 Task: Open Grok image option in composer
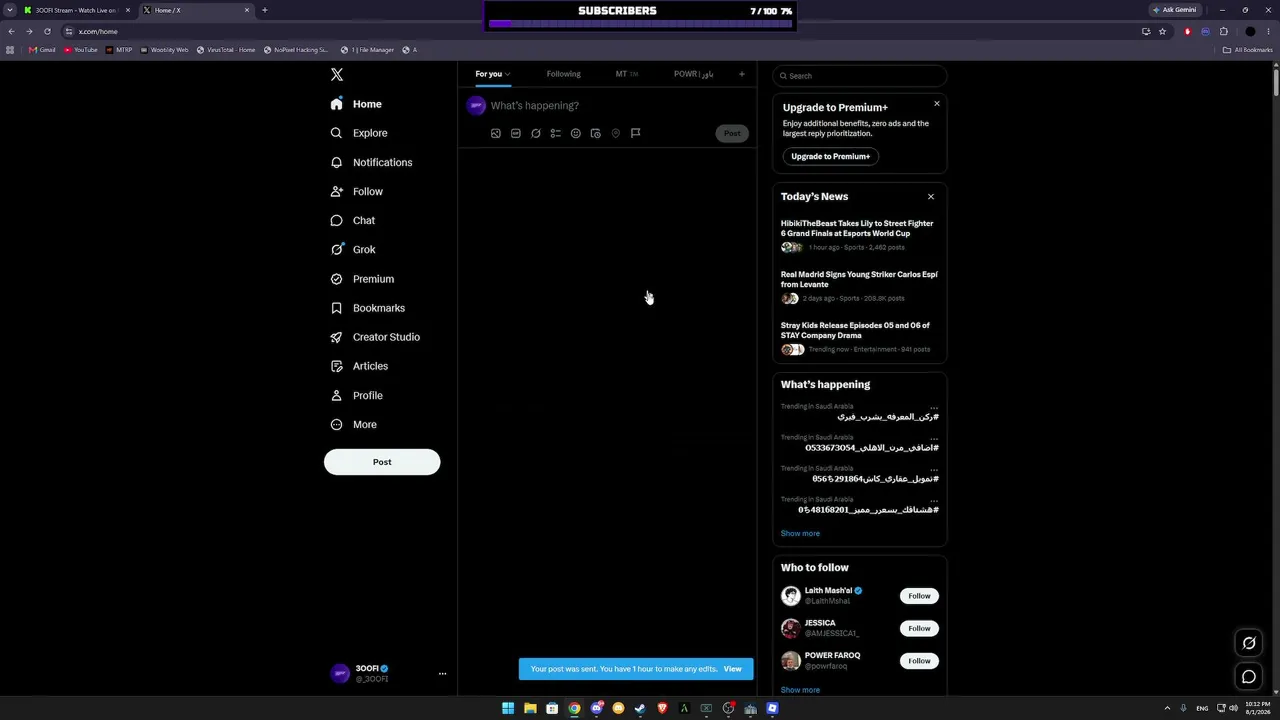pyautogui.click(x=536, y=133)
